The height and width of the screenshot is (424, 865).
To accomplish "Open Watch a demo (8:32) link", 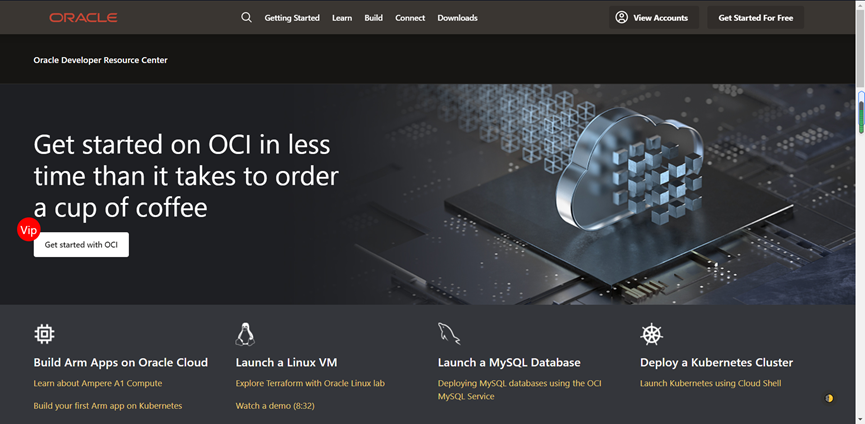I will tap(275, 406).
